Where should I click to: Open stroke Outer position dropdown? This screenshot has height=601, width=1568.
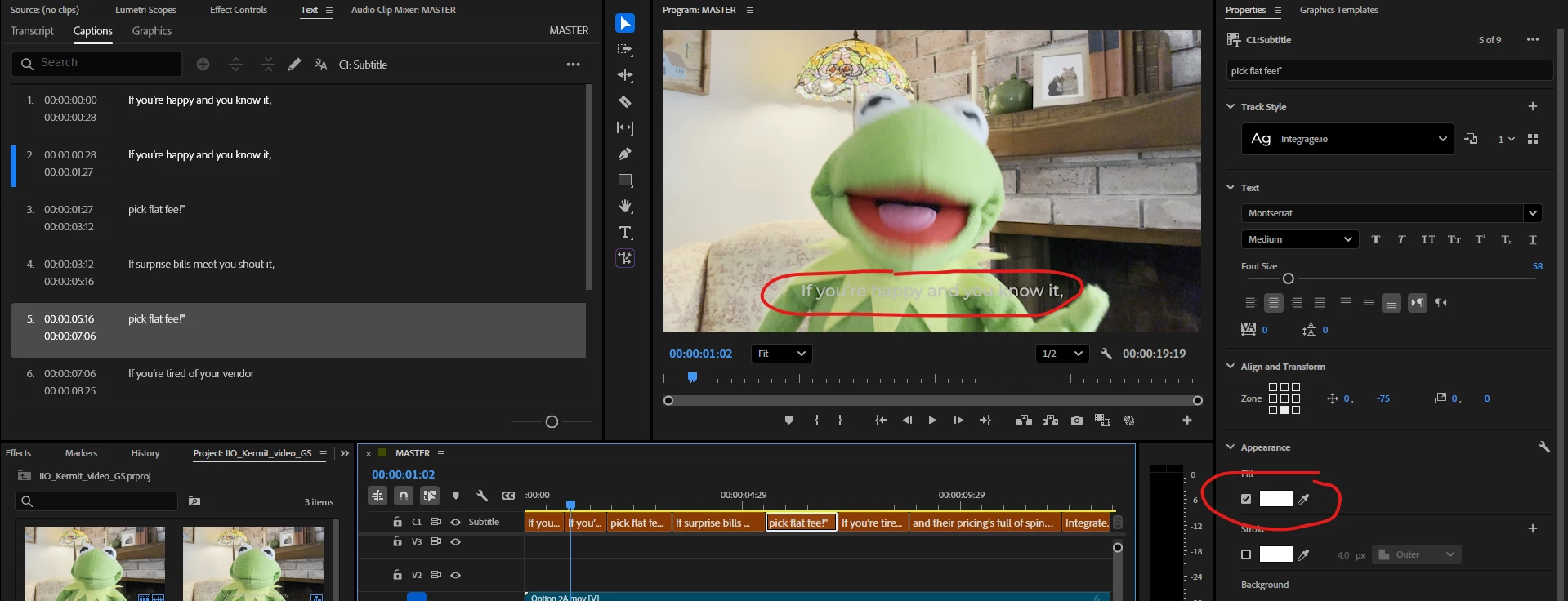pyautogui.click(x=1417, y=554)
